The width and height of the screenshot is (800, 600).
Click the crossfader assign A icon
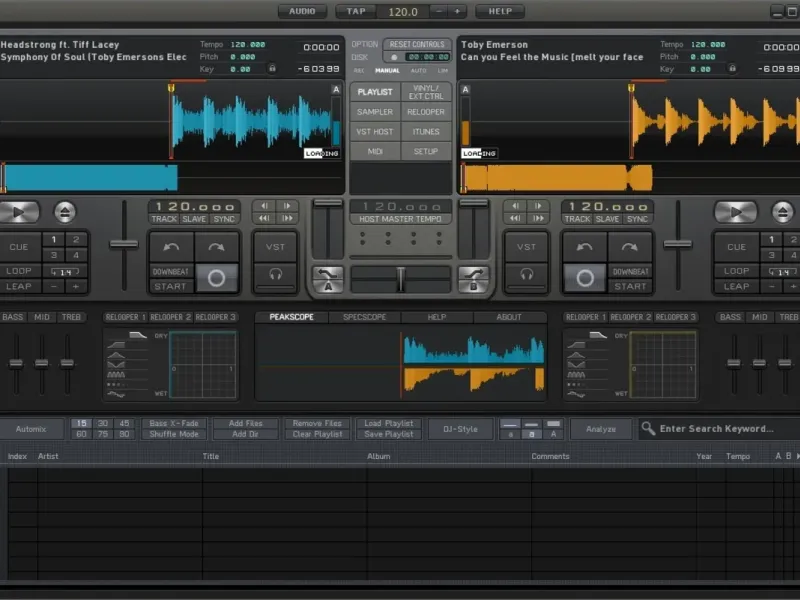327,278
